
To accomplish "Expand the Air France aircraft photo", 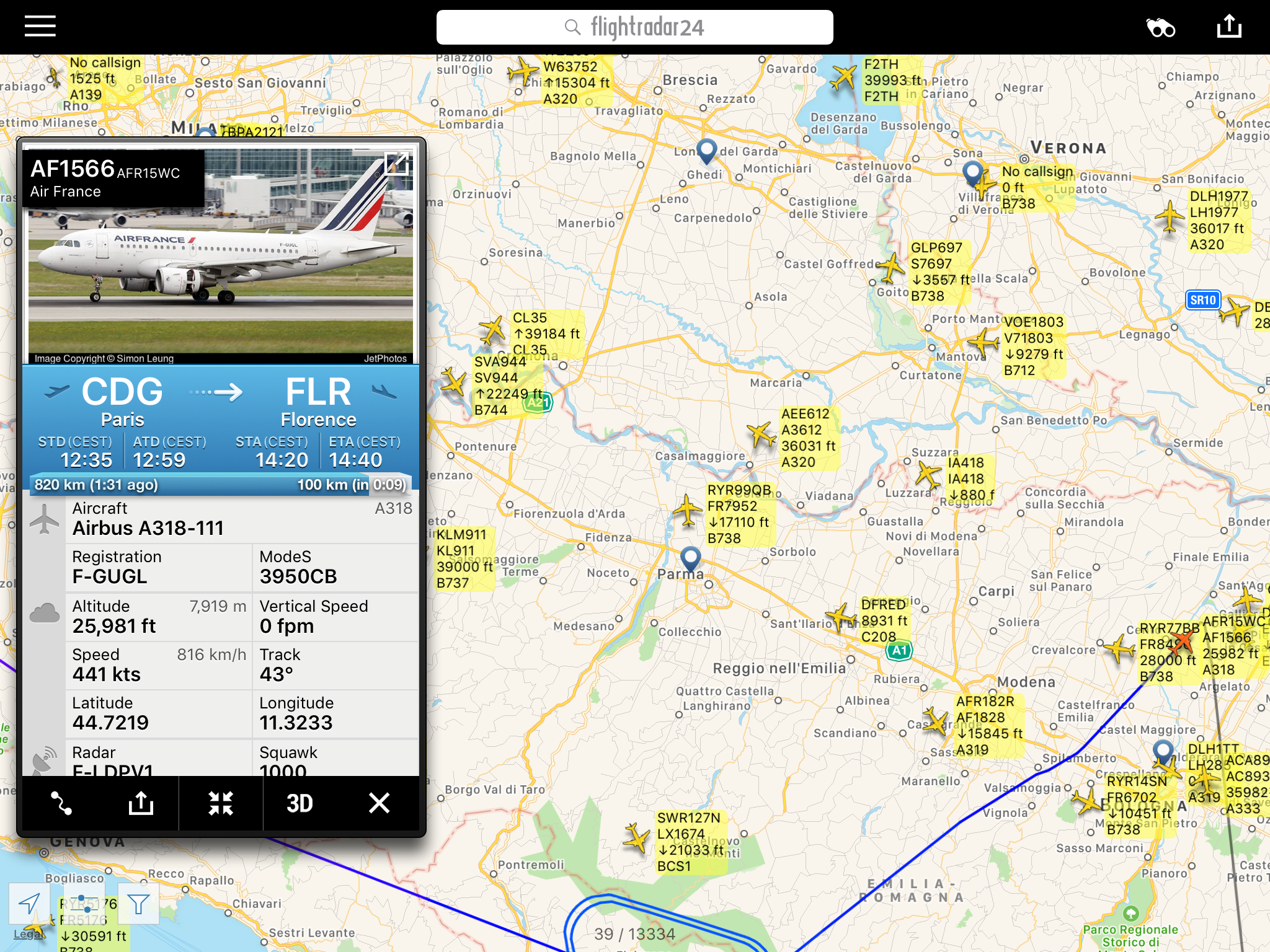I will point(397,164).
